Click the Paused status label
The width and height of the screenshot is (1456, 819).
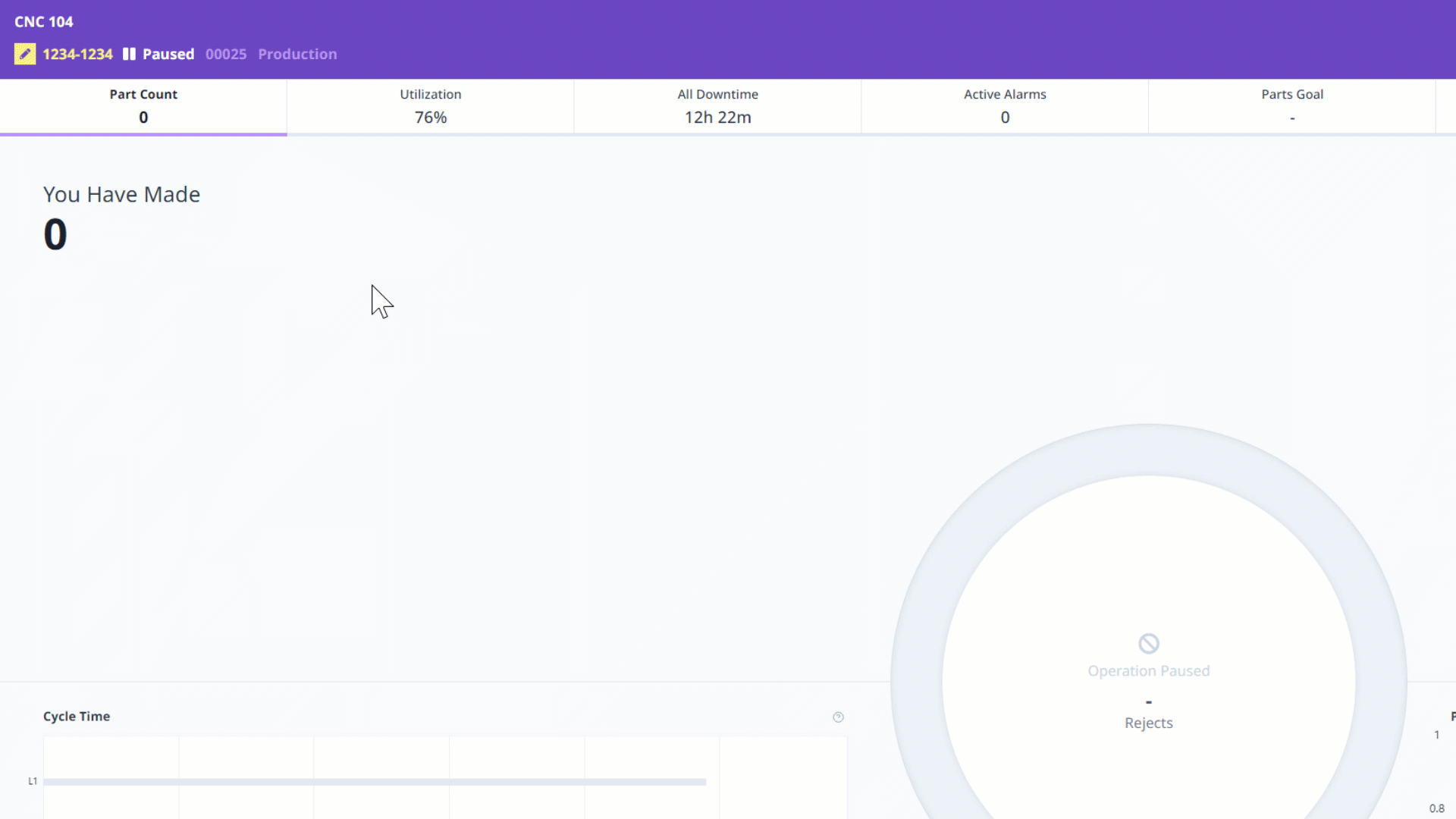pyautogui.click(x=168, y=54)
